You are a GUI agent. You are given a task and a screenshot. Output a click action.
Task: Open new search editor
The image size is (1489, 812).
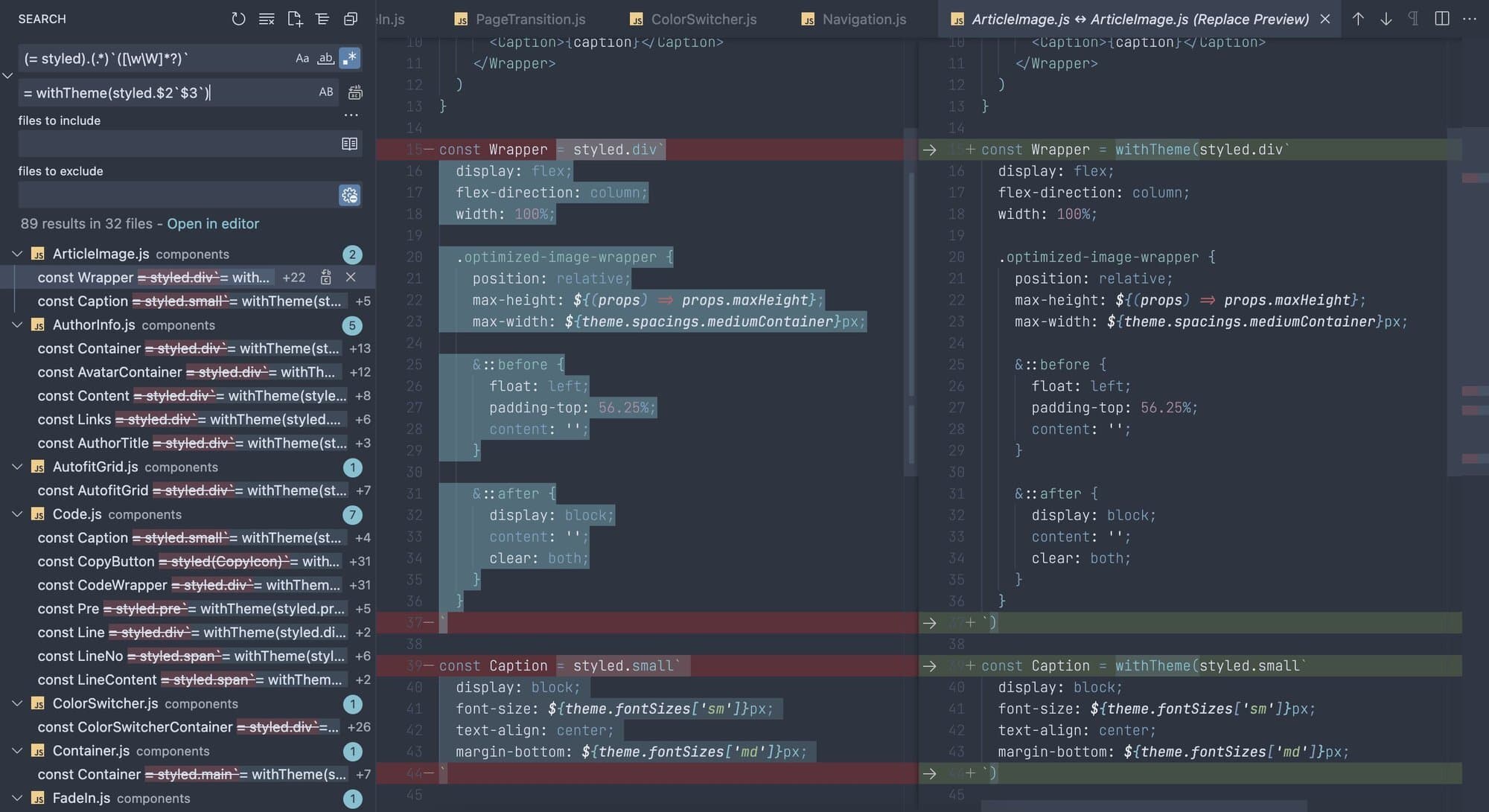coord(295,19)
